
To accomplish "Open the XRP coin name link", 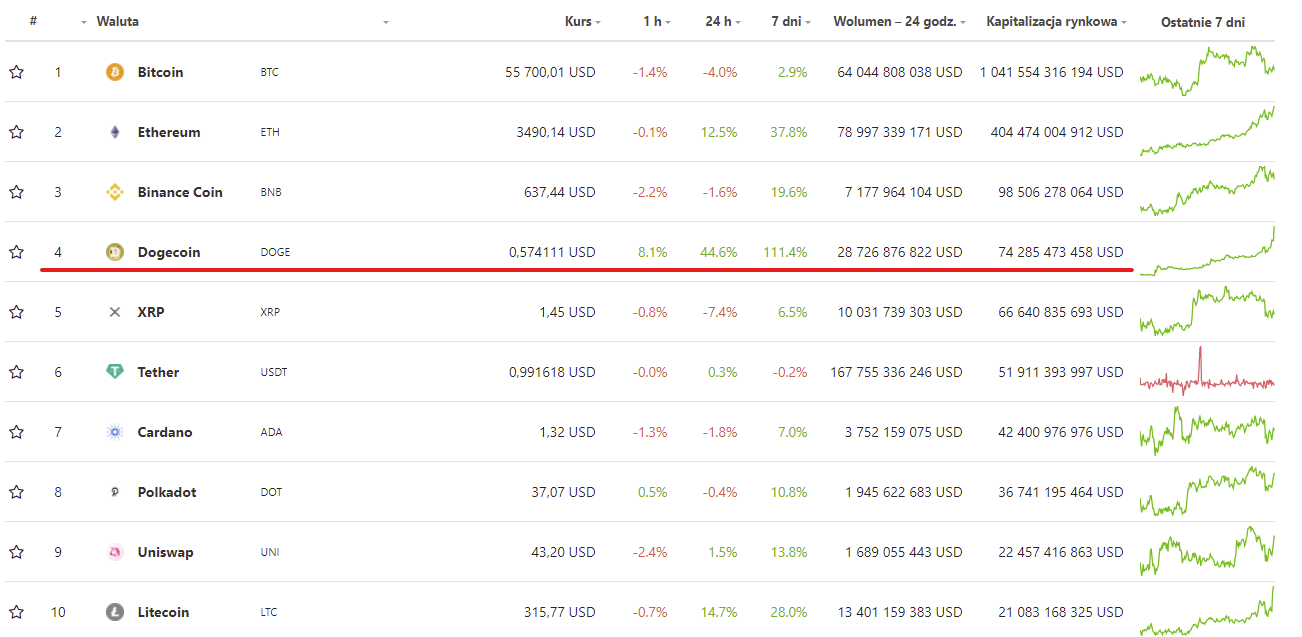I will 151,312.
